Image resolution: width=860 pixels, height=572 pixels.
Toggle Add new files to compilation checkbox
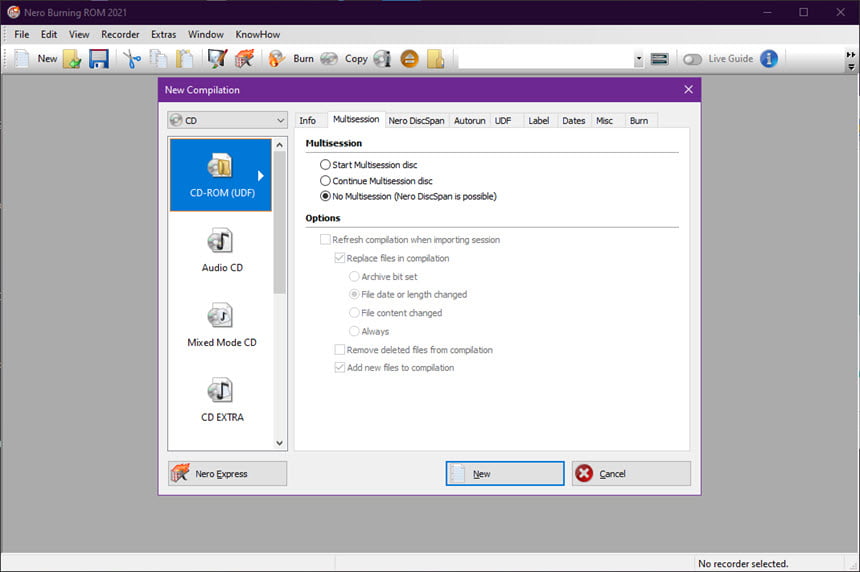[340, 367]
